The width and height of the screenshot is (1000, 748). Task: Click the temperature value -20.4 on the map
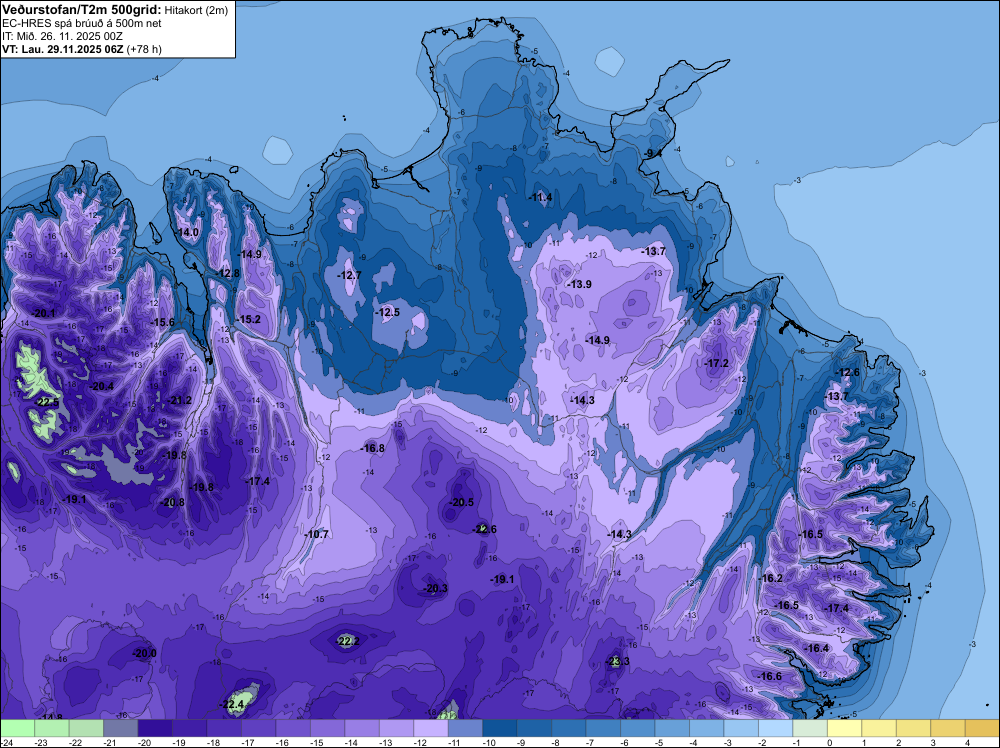point(102,386)
